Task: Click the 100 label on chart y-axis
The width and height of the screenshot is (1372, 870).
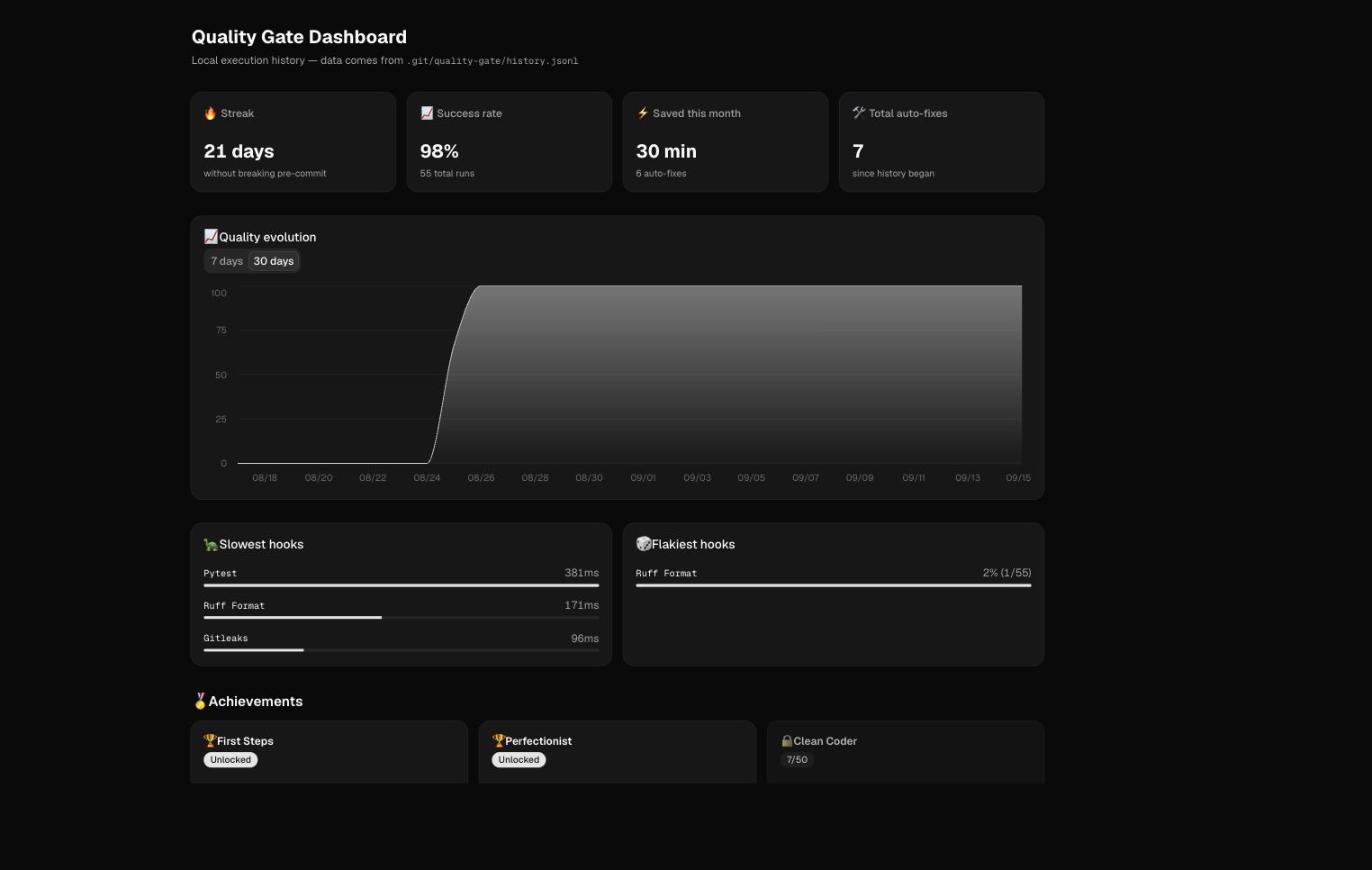Action: click(x=219, y=293)
